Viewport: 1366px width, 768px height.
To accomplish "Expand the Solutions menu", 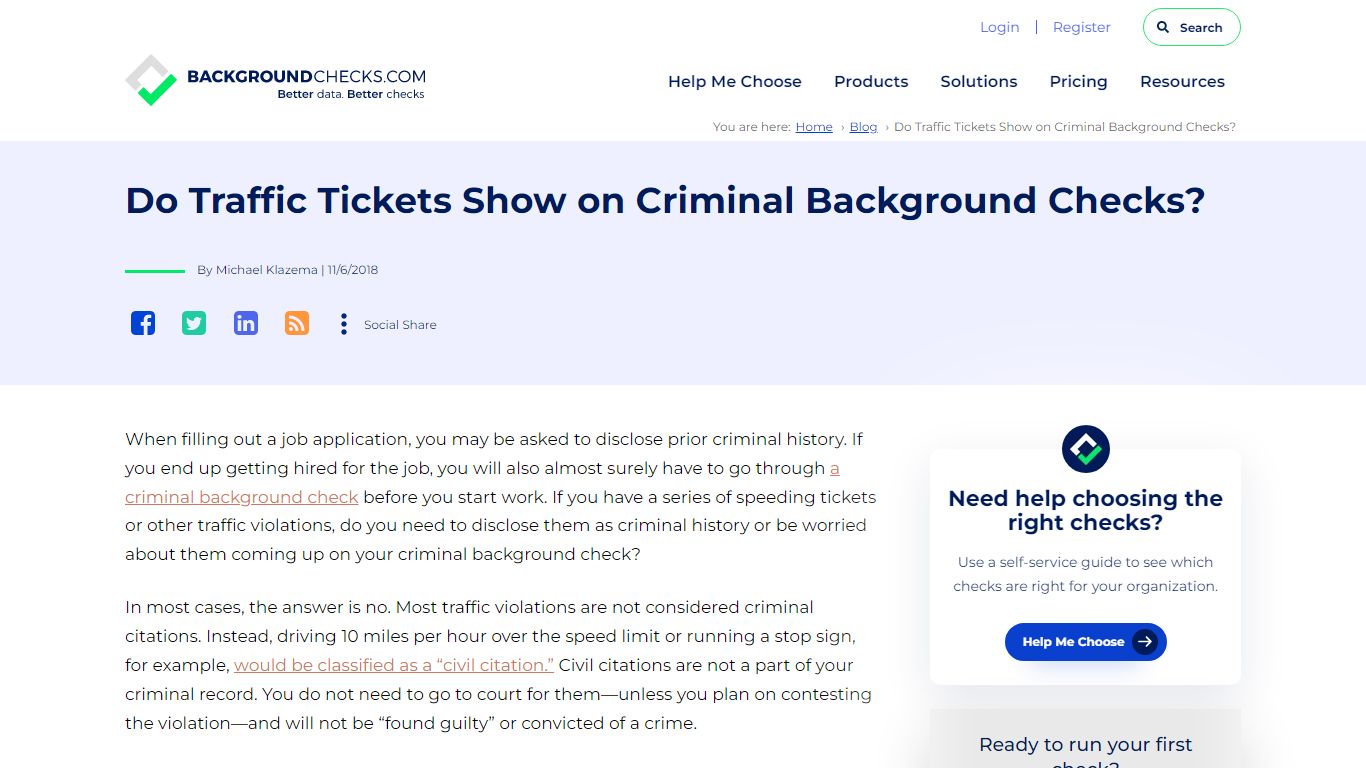I will (x=978, y=82).
